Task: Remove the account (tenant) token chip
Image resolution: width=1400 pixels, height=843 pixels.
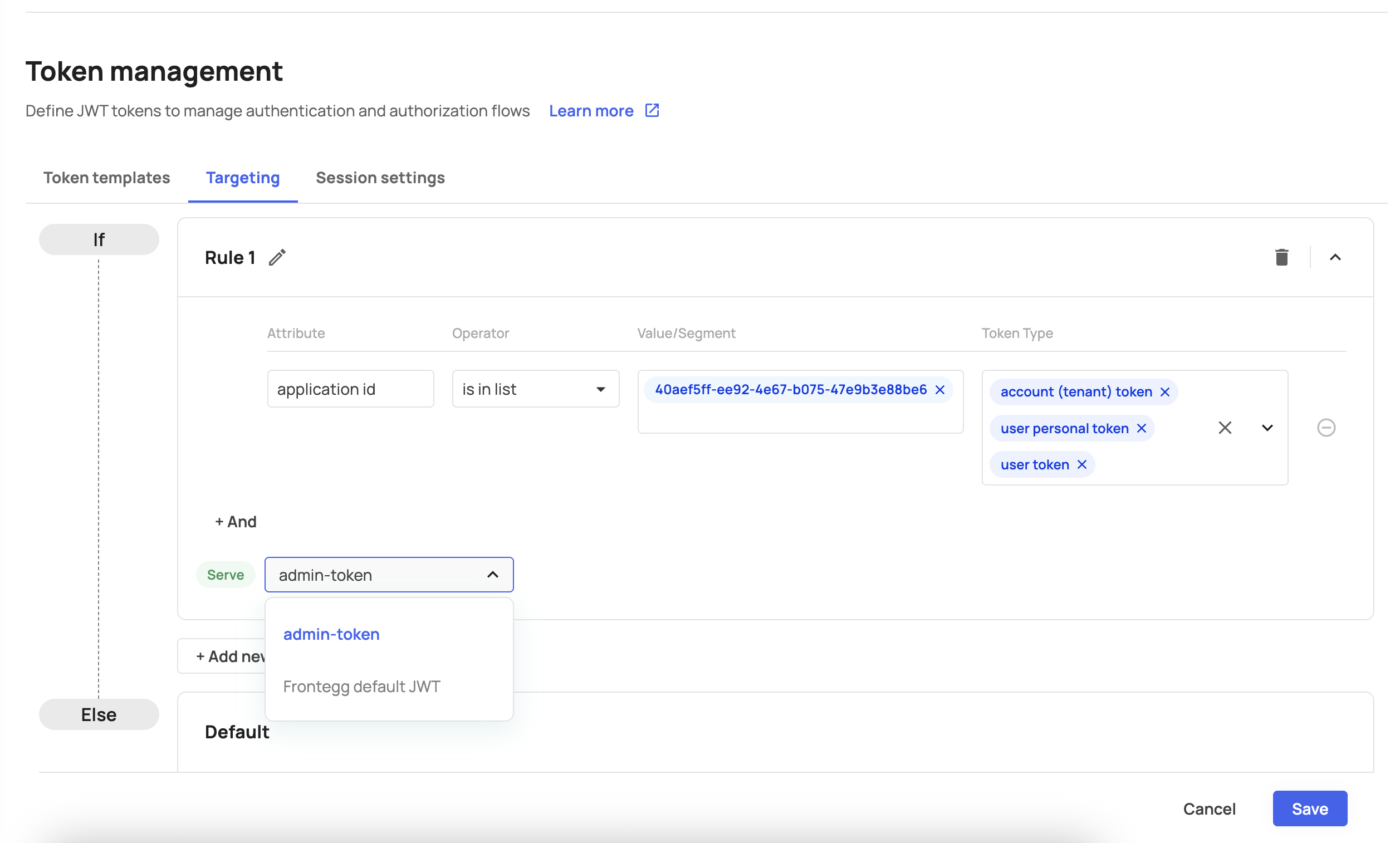Action: pos(1164,392)
